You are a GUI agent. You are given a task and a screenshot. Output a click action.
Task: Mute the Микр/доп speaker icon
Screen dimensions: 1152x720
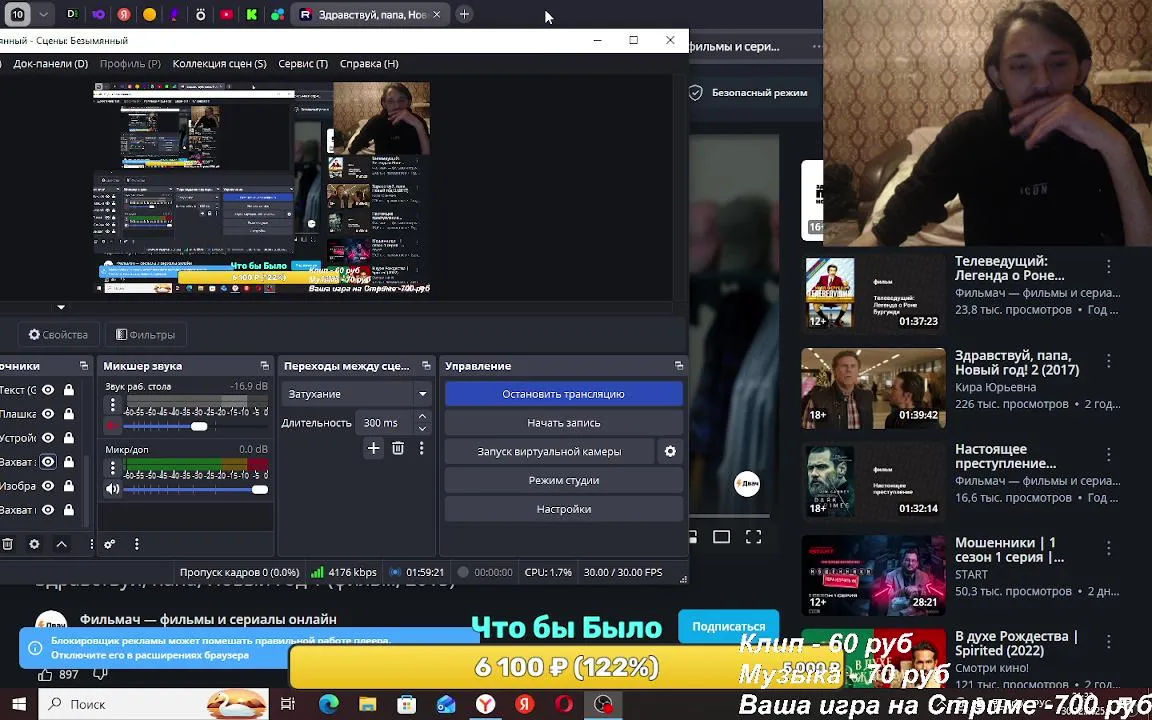112,489
